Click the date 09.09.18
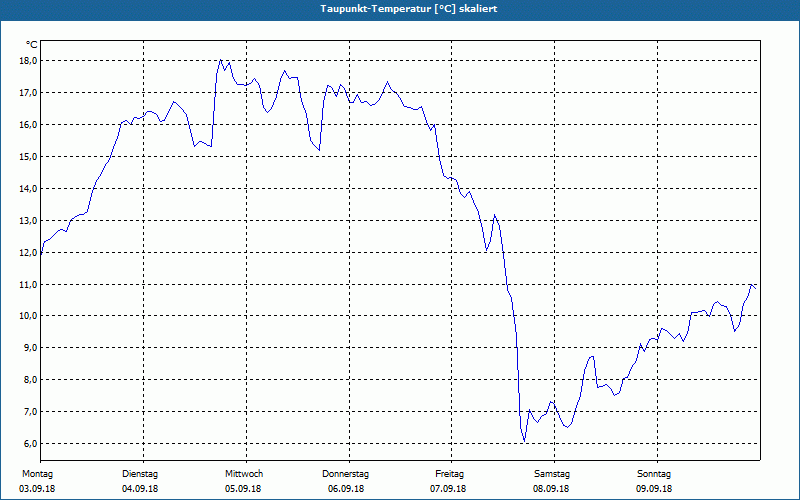Viewport: 800px width, 500px height. pyautogui.click(x=654, y=489)
